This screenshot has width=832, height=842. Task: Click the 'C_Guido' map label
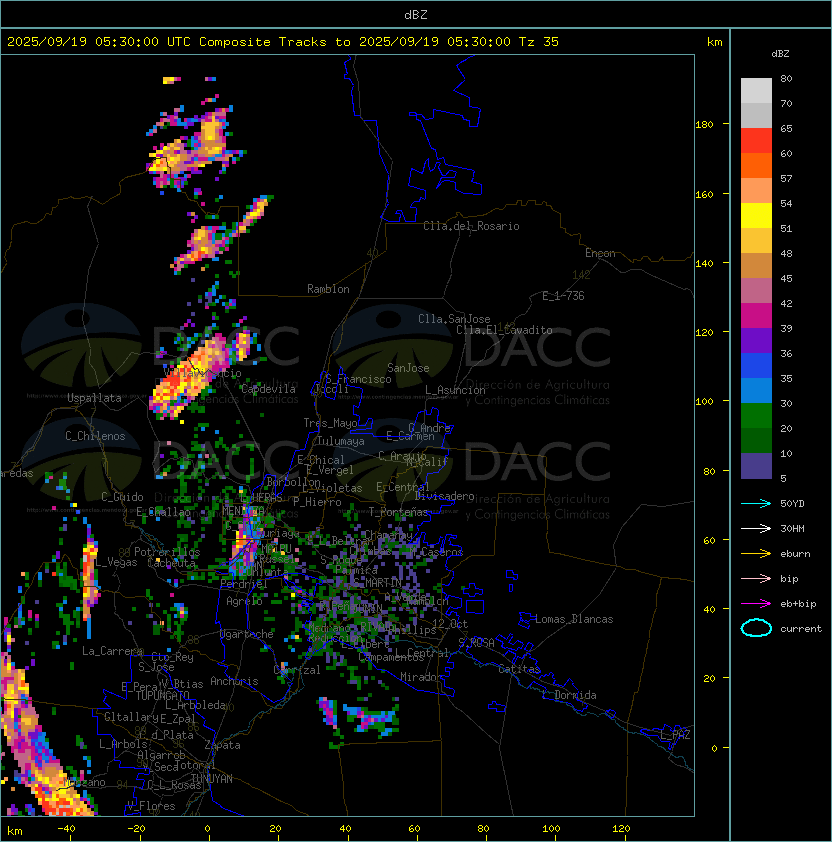(x=122, y=497)
